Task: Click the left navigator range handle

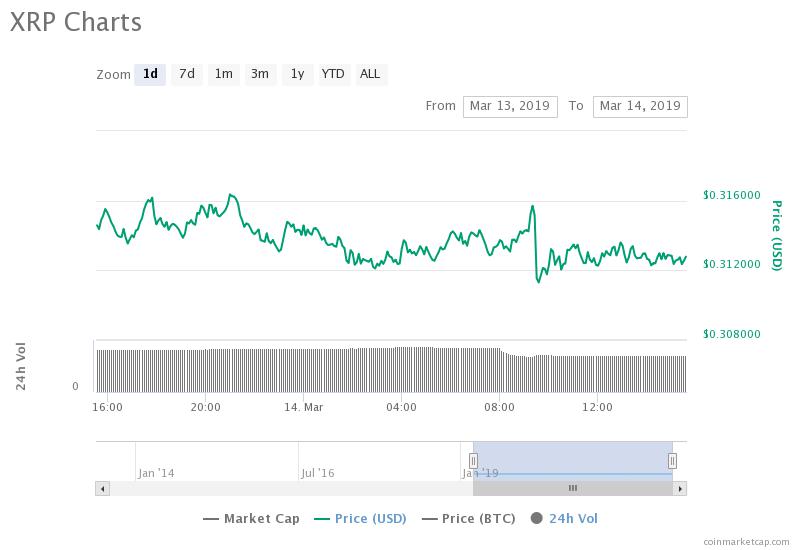Action: (473, 461)
